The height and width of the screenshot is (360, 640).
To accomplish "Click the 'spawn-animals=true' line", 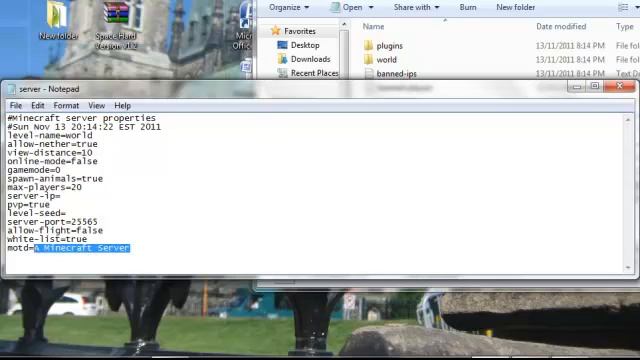I will (55, 179).
